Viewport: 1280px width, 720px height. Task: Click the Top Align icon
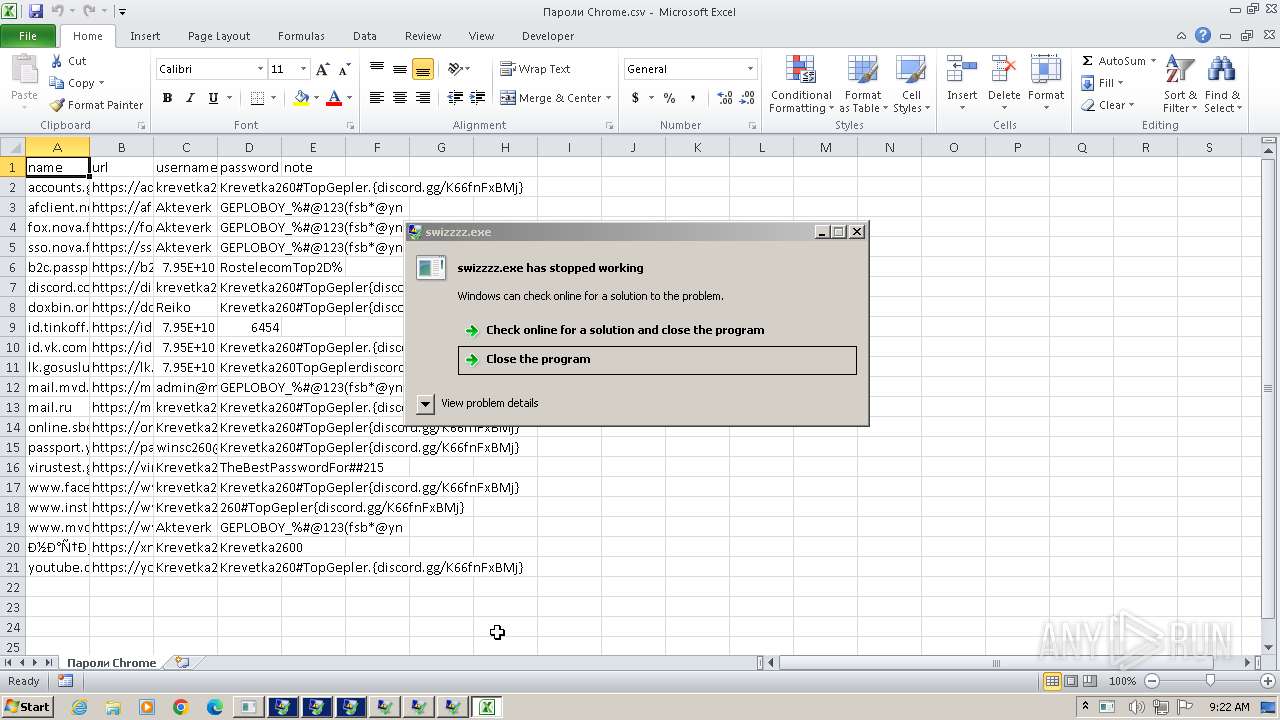377,69
